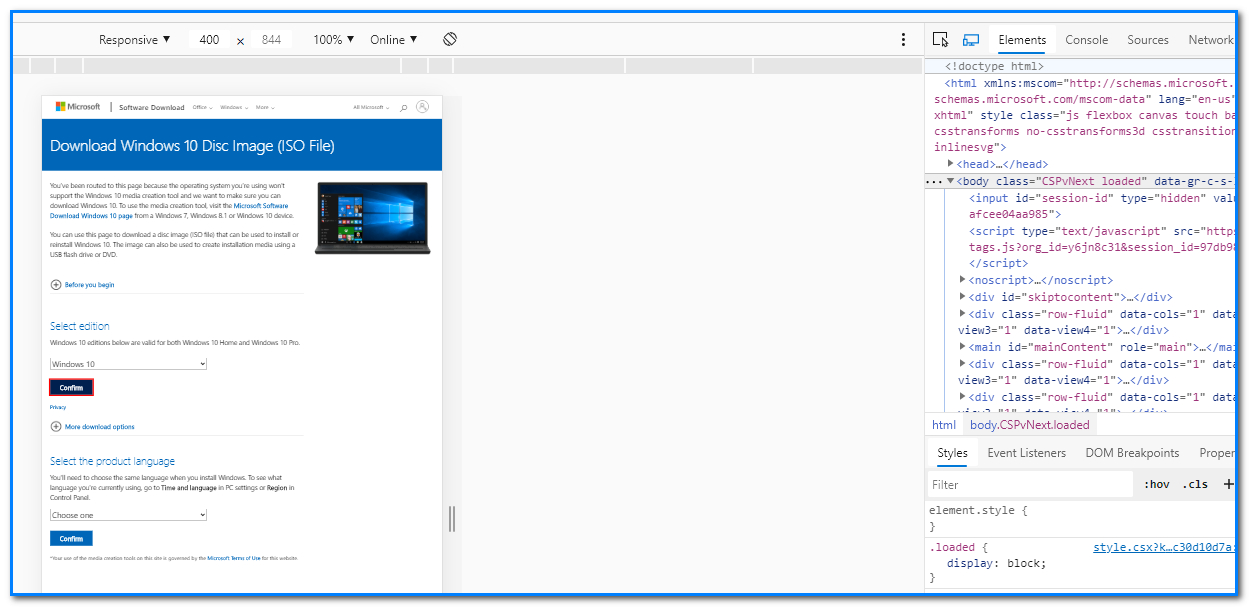
Task: Click the search magnifier icon on page
Action: pyautogui.click(x=404, y=107)
